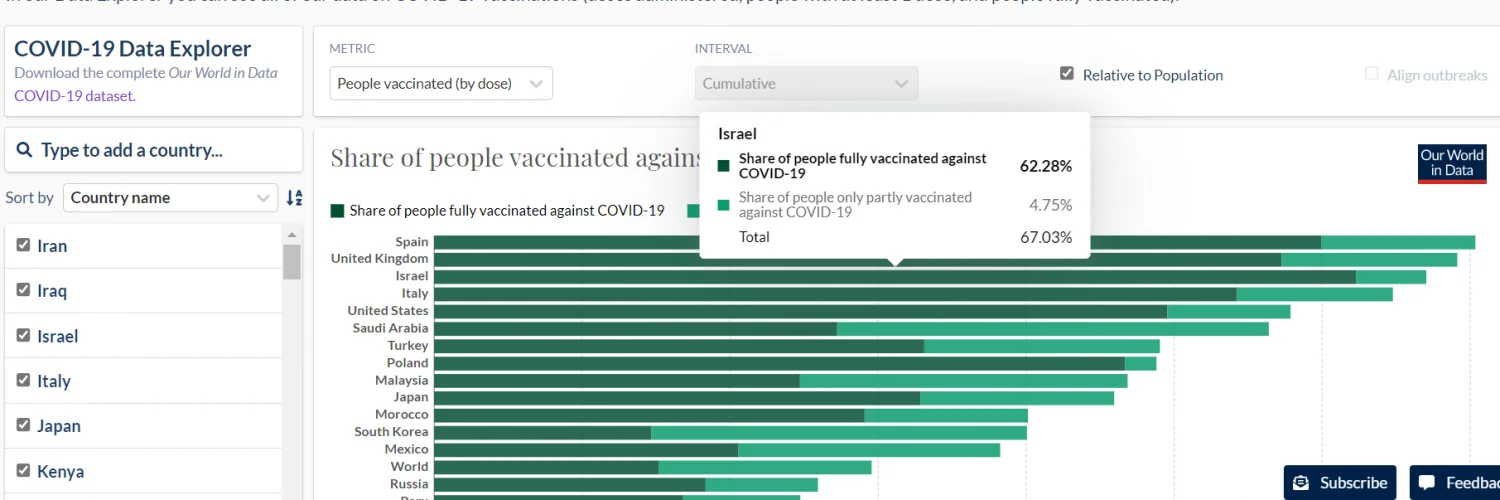Open the Interval Cumulative dropdown
This screenshot has width=1500, height=500.
[806, 84]
